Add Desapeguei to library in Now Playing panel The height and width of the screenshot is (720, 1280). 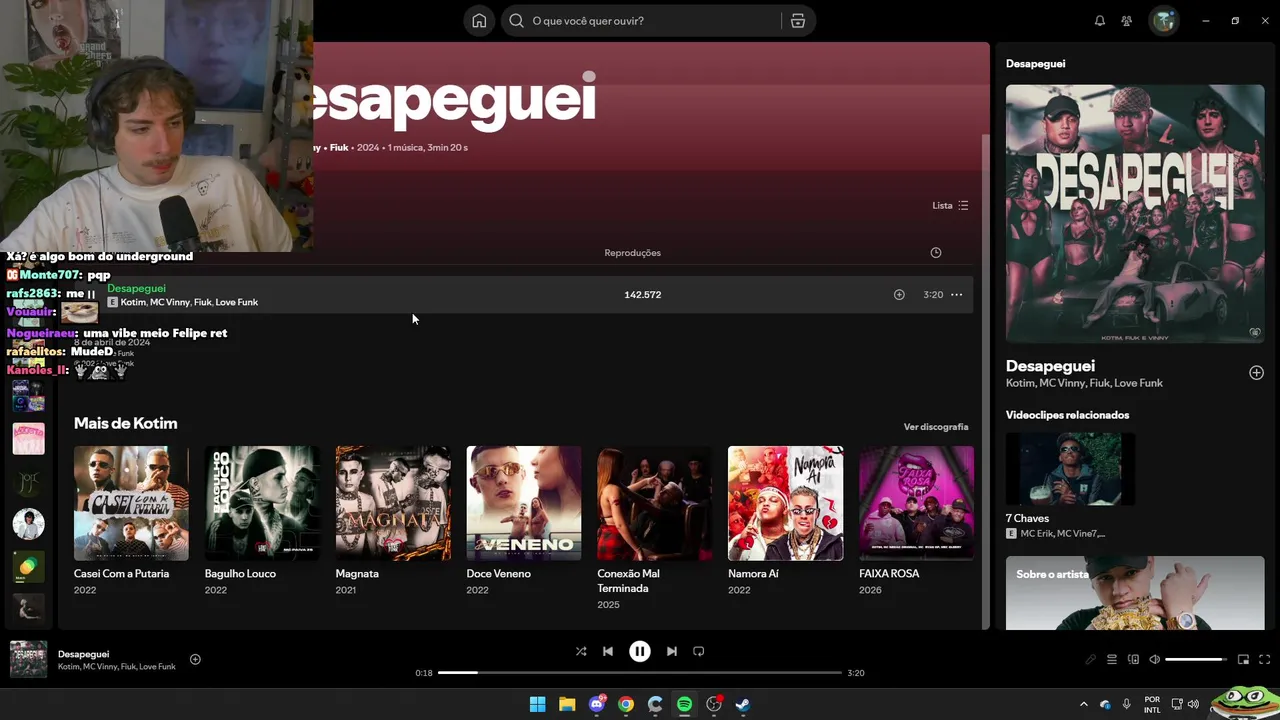1256,373
